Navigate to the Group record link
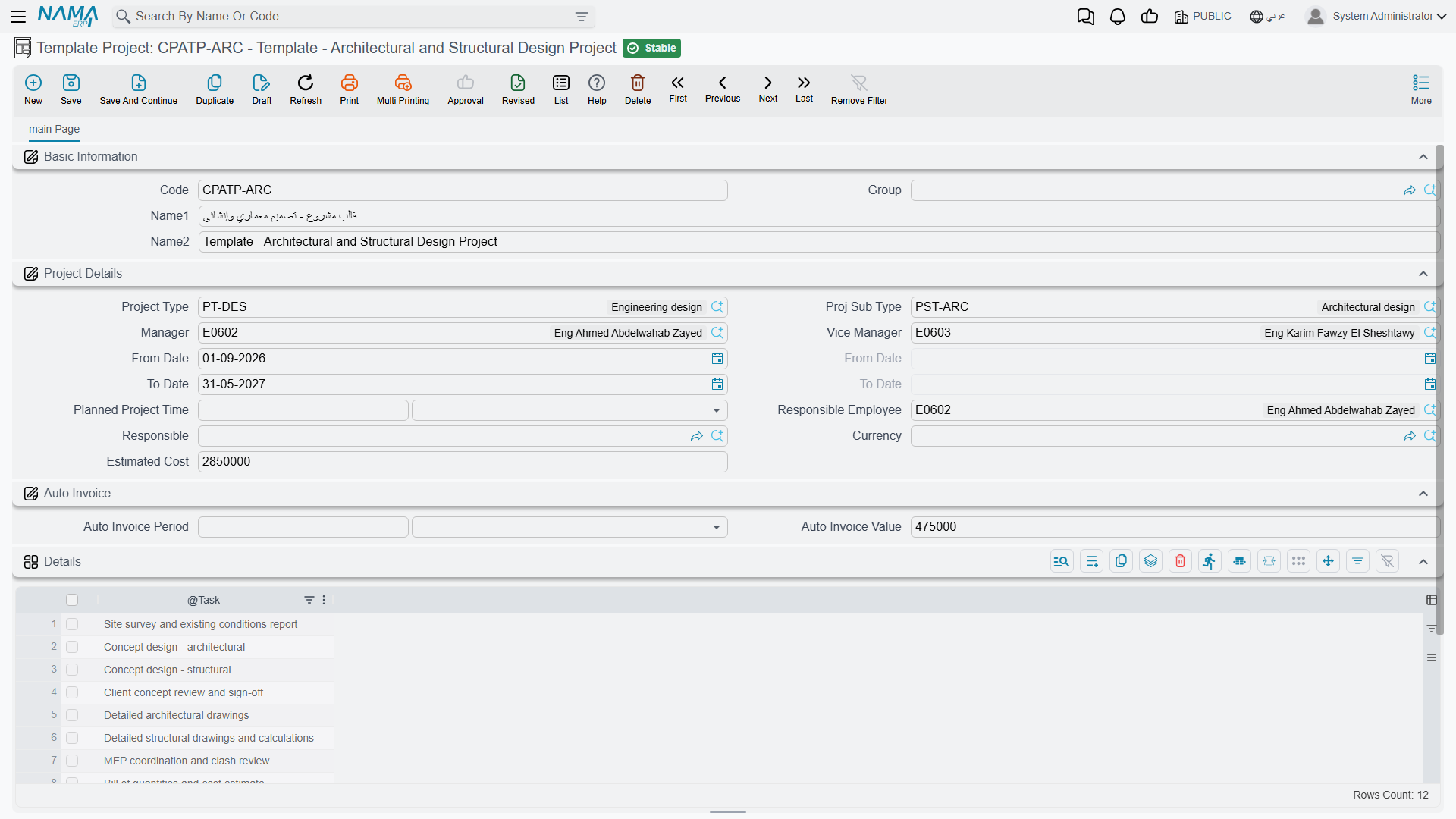The width and height of the screenshot is (1456, 819). [1409, 190]
